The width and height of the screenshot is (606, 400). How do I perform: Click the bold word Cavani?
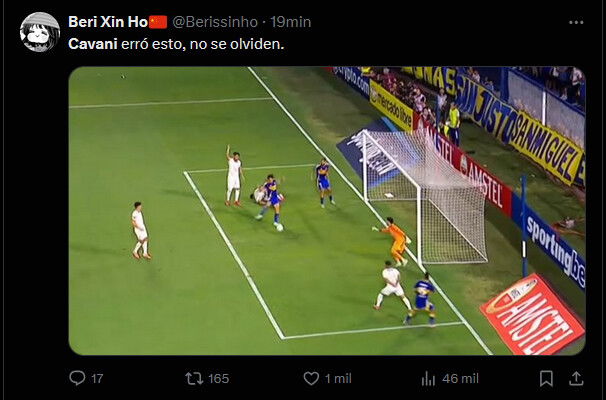tap(93, 44)
